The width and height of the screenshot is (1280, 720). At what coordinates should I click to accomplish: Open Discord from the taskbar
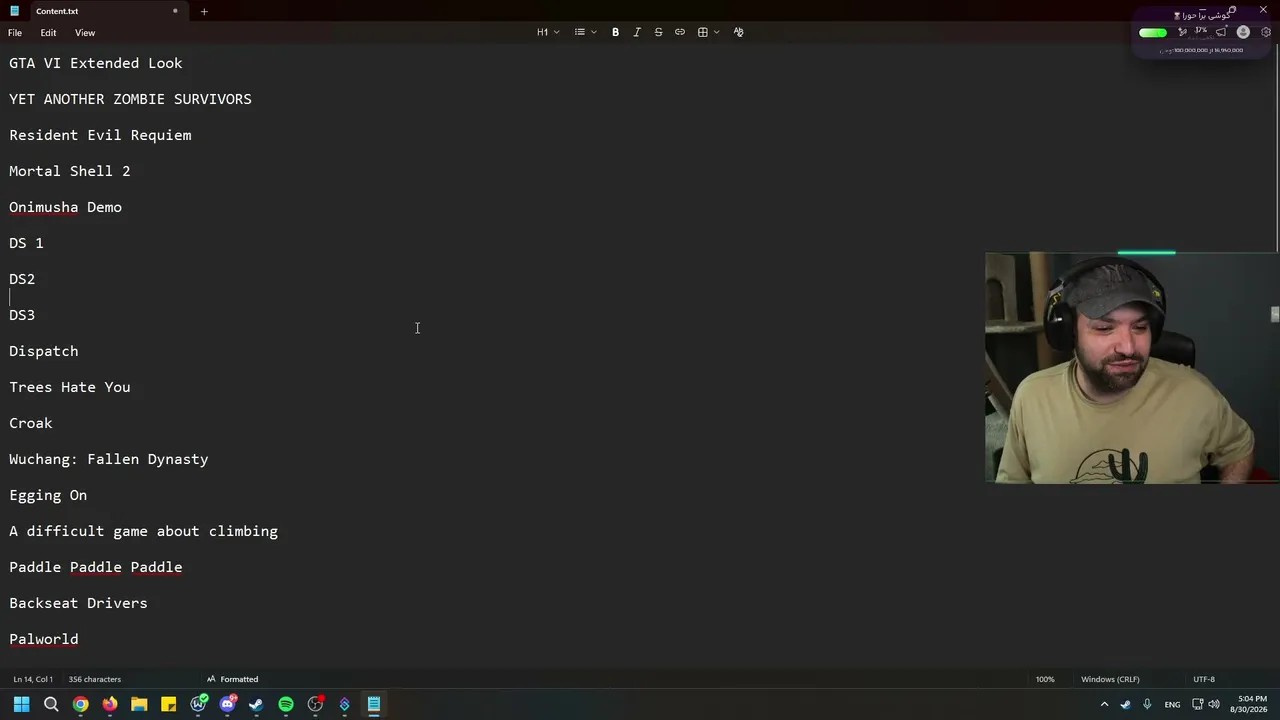click(x=227, y=704)
